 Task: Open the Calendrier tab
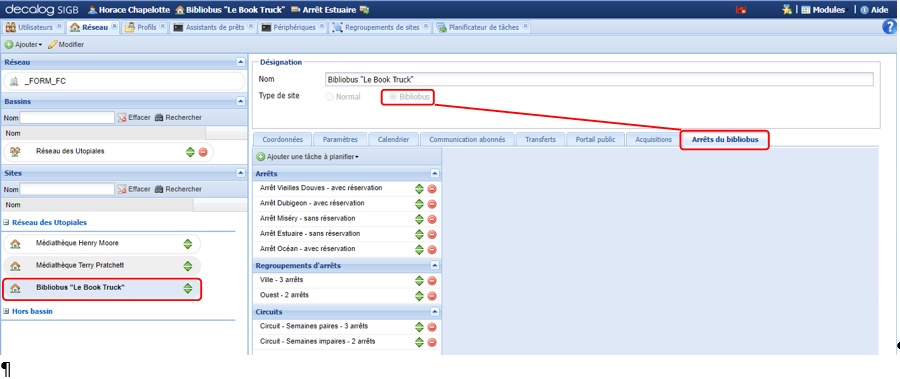(x=393, y=140)
